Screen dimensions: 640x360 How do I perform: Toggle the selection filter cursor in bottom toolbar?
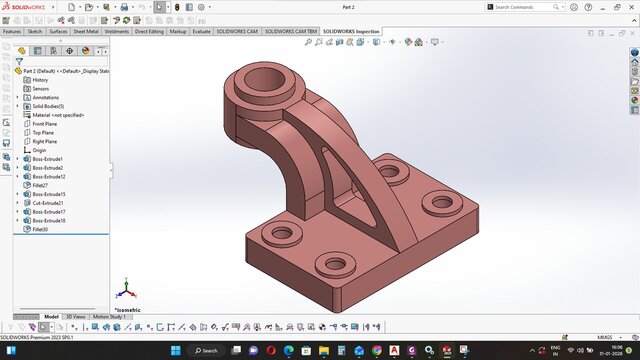(x=43, y=327)
